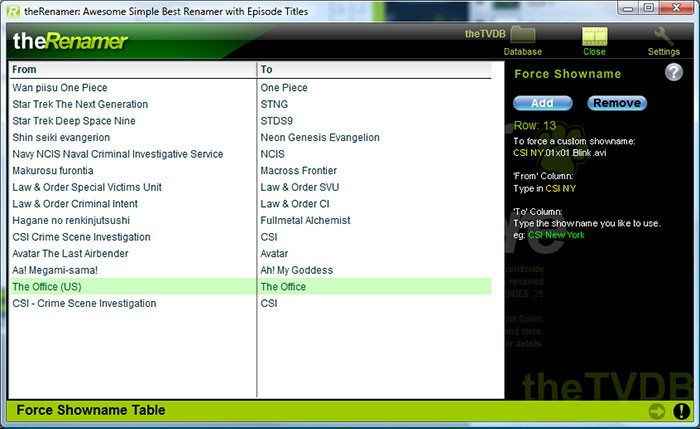The image size is (700, 429).
Task: Click the 'Force Showname' panel heading
Action: click(567, 74)
